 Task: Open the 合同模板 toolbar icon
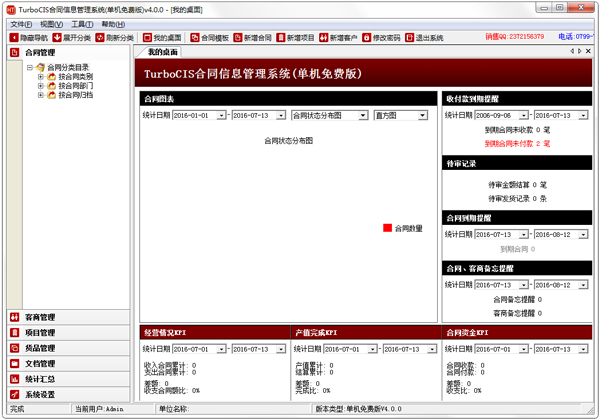tap(195, 37)
